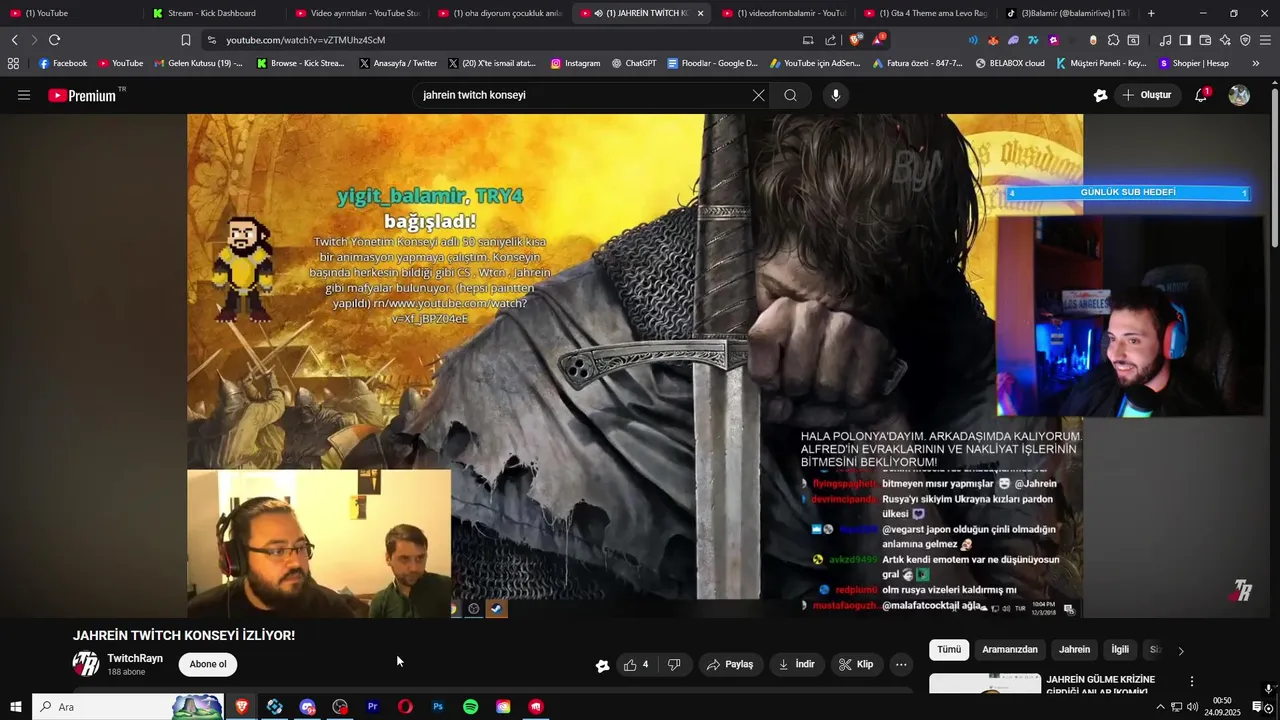
Task: Open the MetaMask fox extension
Action: coord(993,40)
